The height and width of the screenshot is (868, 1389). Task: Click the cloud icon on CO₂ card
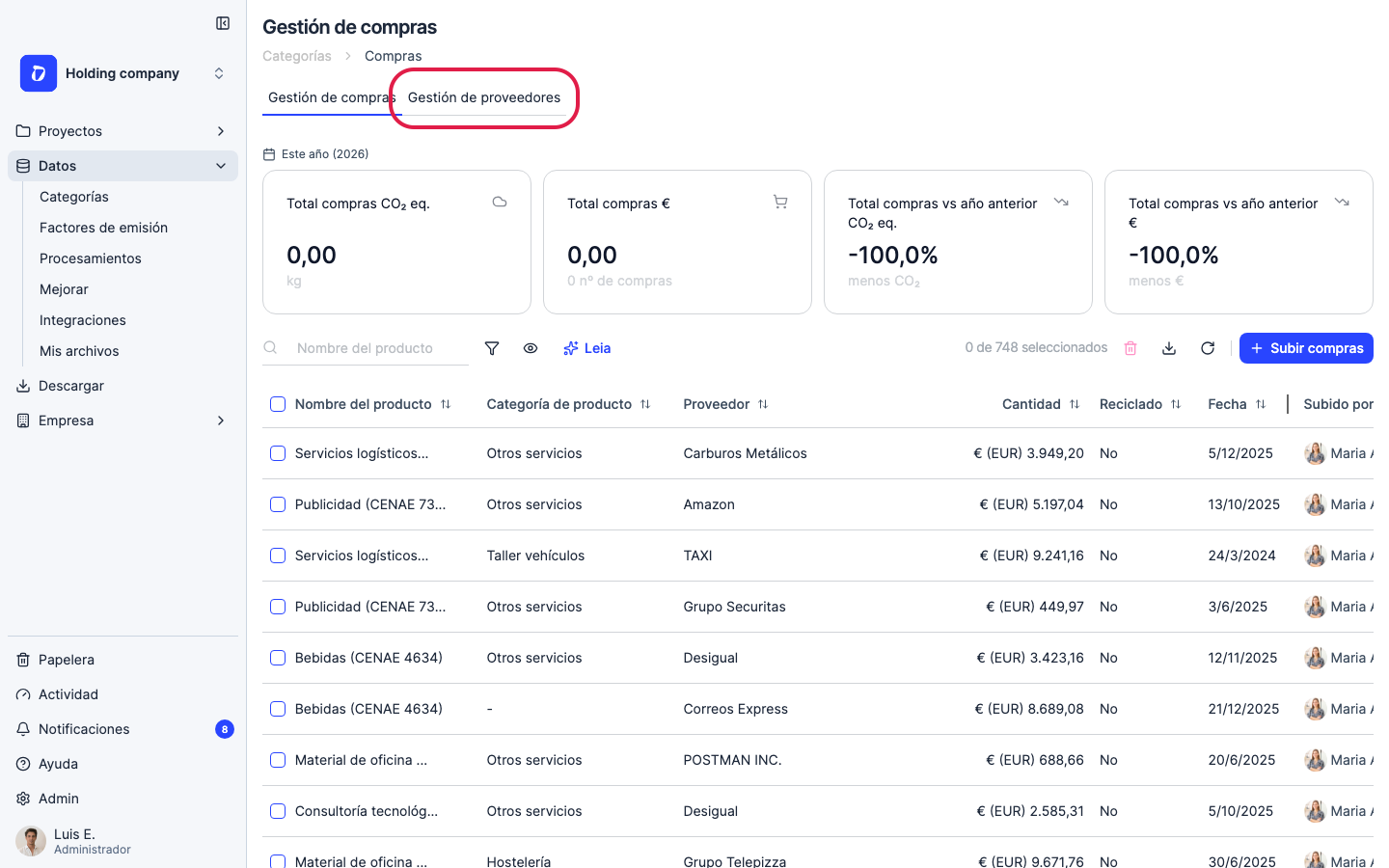(x=500, y=202)
